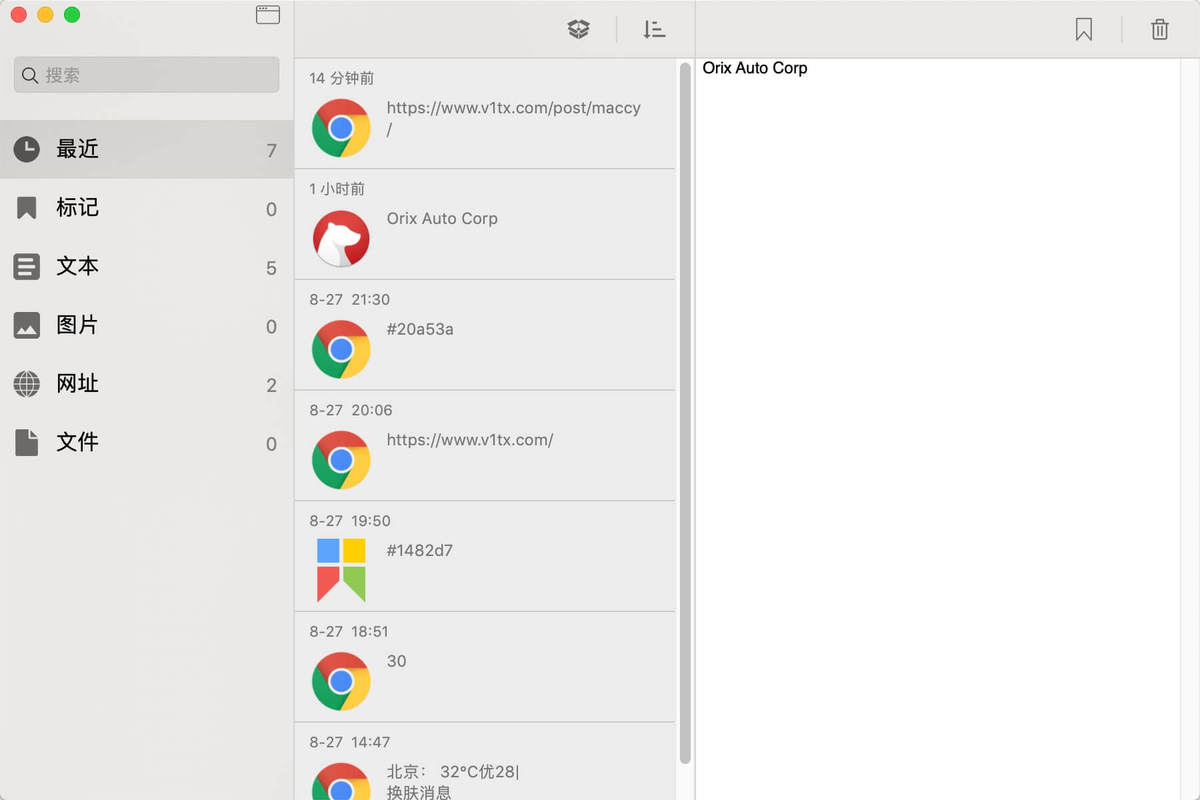Select the clip with text 30
Viewport: 1200px width, 800px height.
[x=485, y=667]
